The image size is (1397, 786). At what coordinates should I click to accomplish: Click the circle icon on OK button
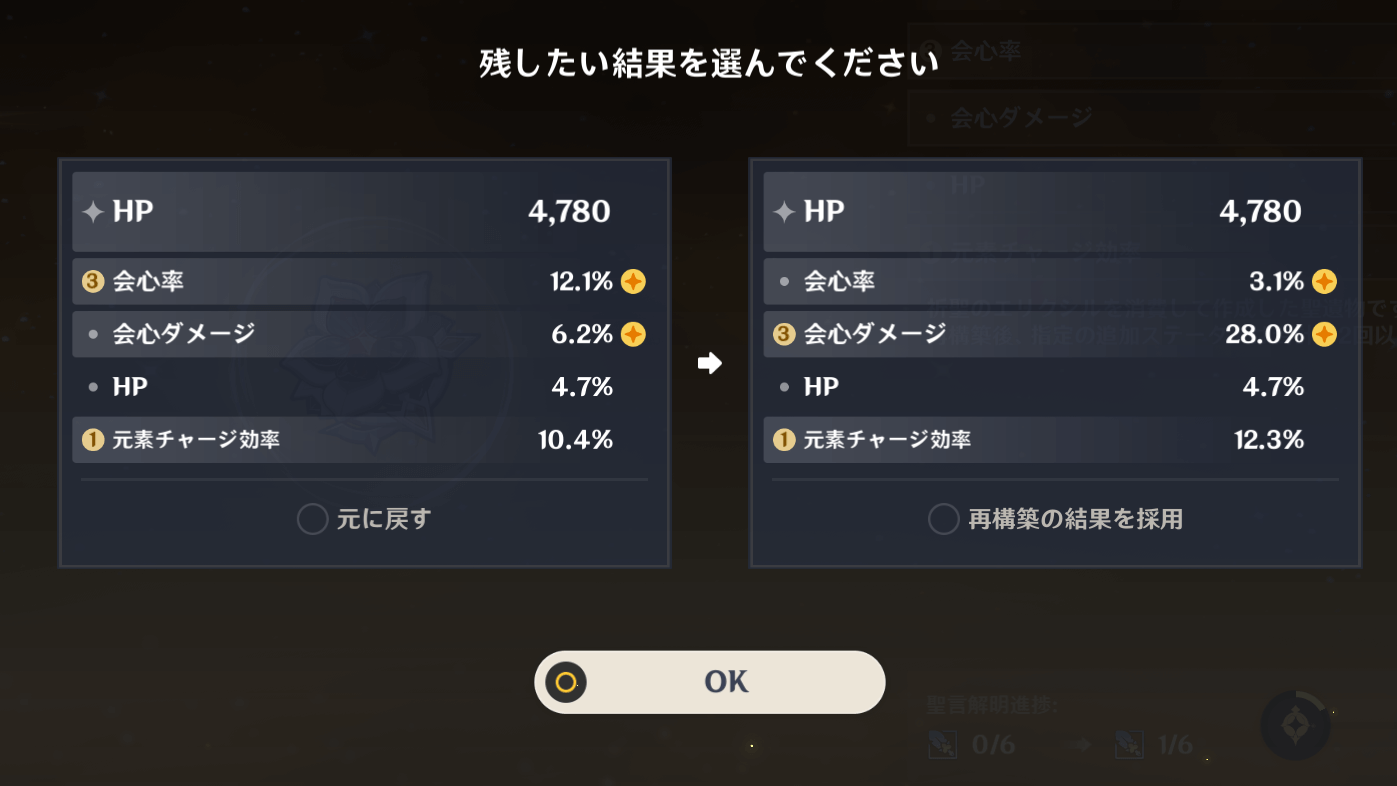566,682
